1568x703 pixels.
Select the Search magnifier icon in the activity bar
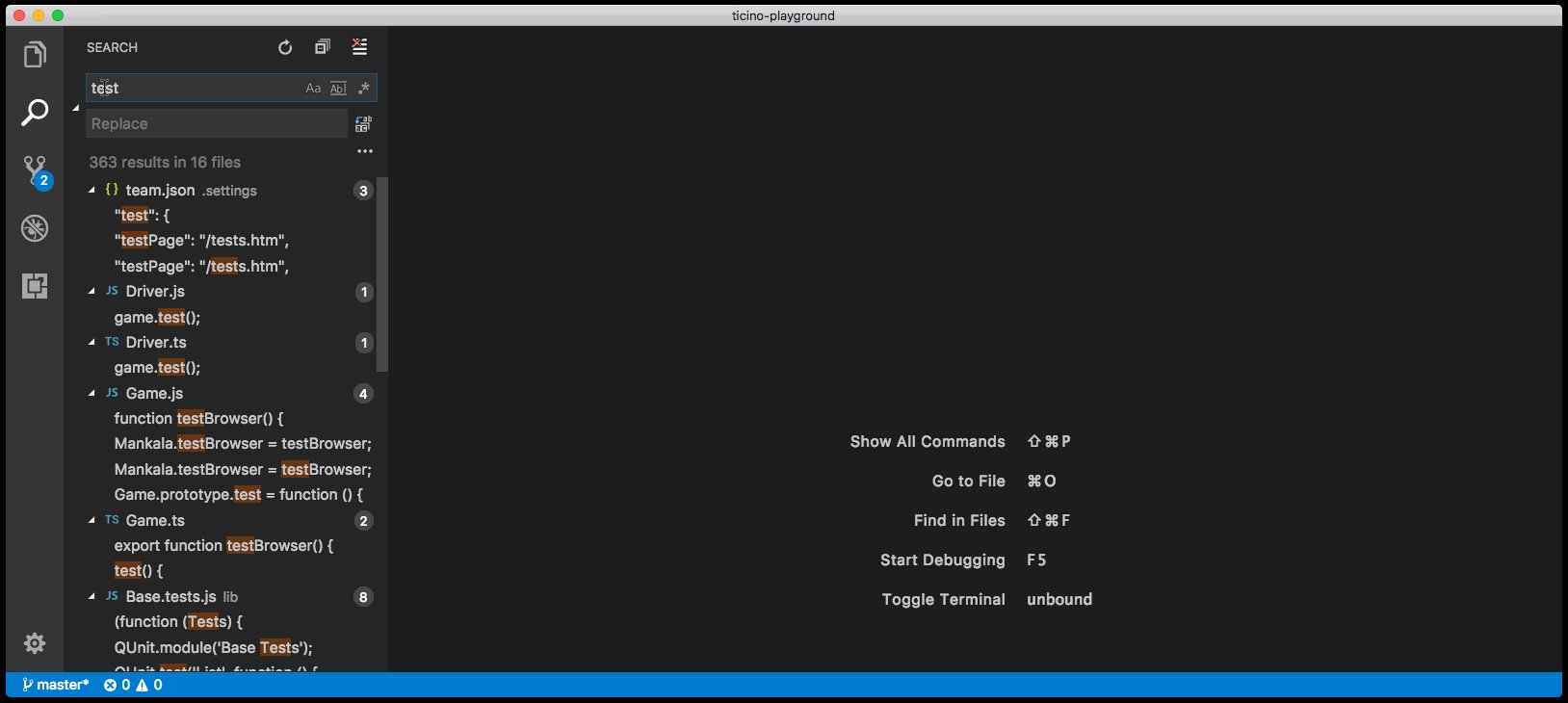[35, 113]
